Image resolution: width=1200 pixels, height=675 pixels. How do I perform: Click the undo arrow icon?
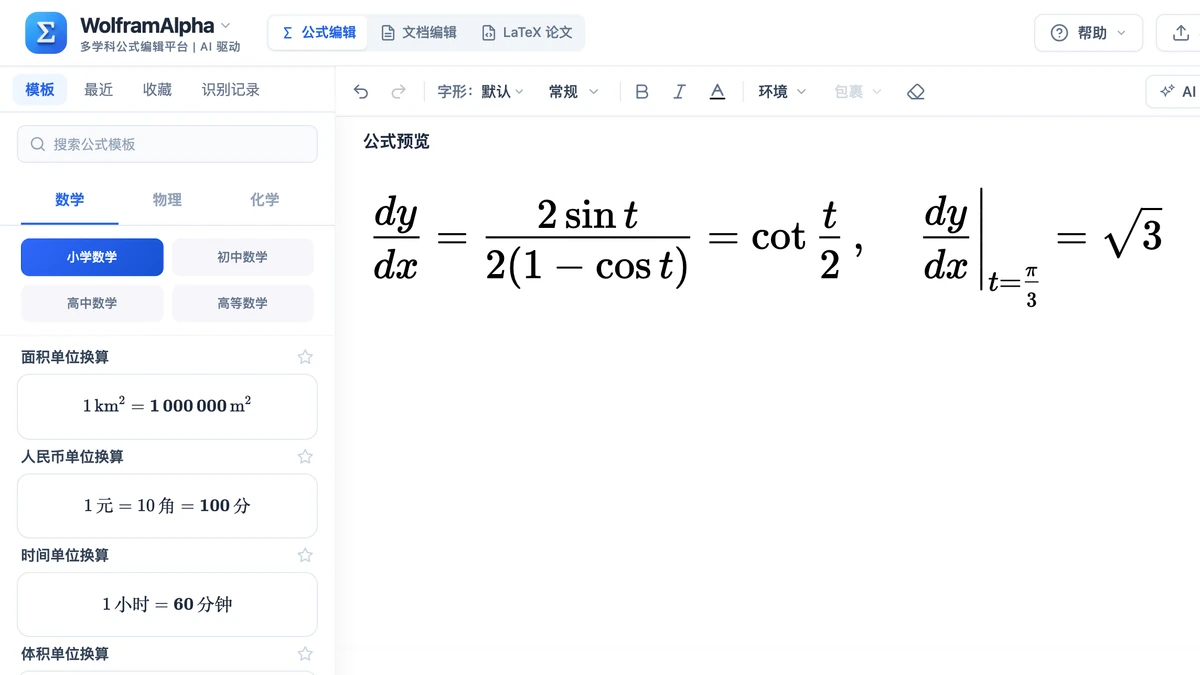click(x=361, y=92)
